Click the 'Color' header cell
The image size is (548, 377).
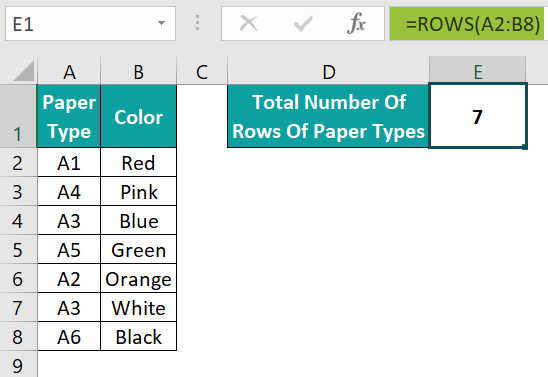pos(138,116)
